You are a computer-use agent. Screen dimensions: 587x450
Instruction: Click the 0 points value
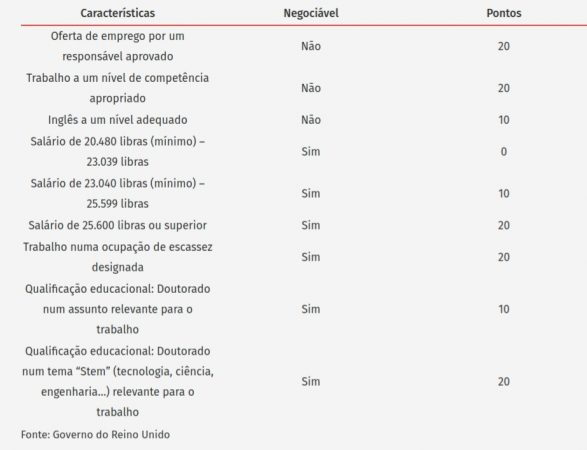click(504, 152)
